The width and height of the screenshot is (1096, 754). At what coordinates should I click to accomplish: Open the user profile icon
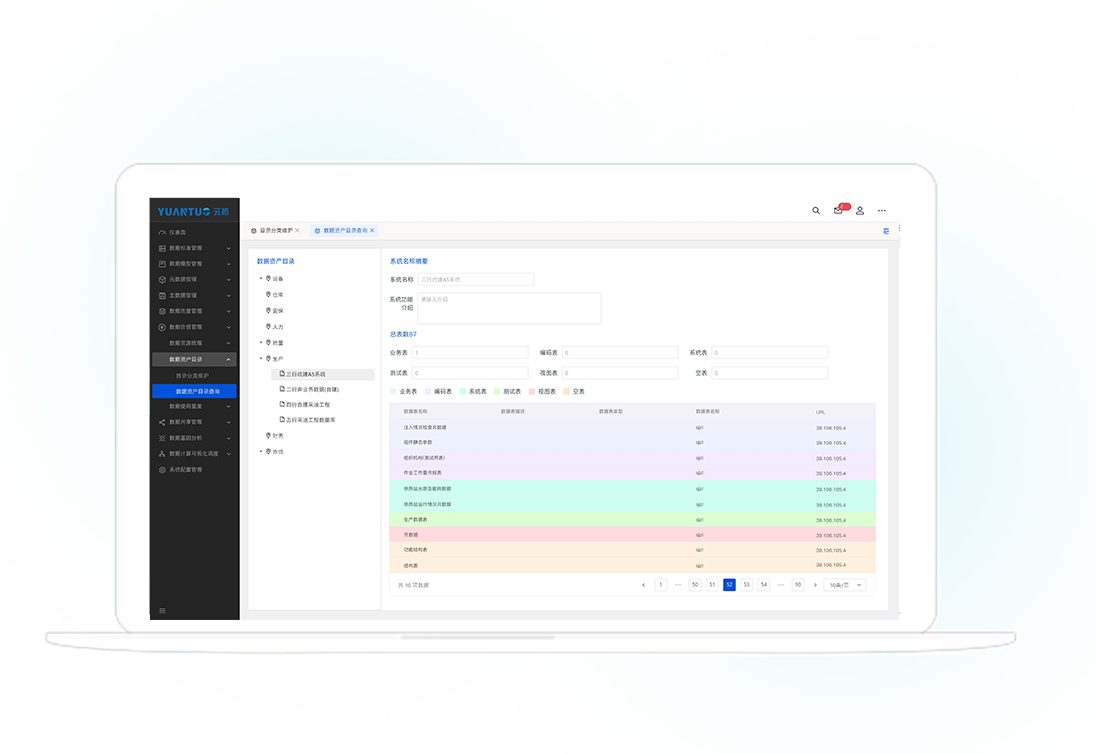(860, 210)
